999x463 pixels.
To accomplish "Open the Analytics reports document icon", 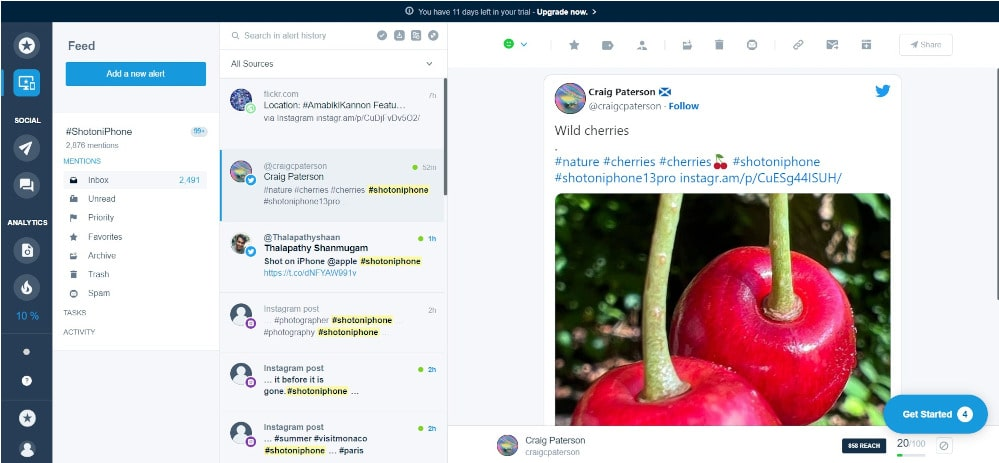I will tap(26, 250).
